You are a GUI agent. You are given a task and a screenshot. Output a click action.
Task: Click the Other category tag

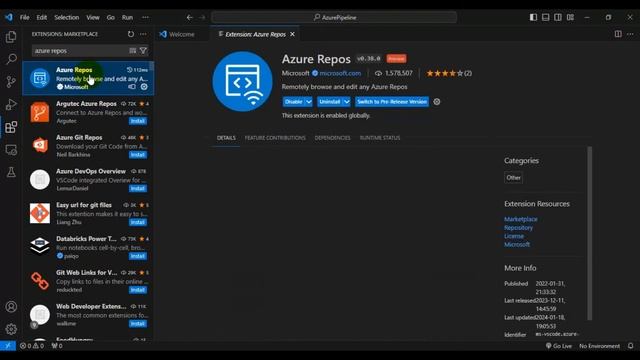click(513, 178)
